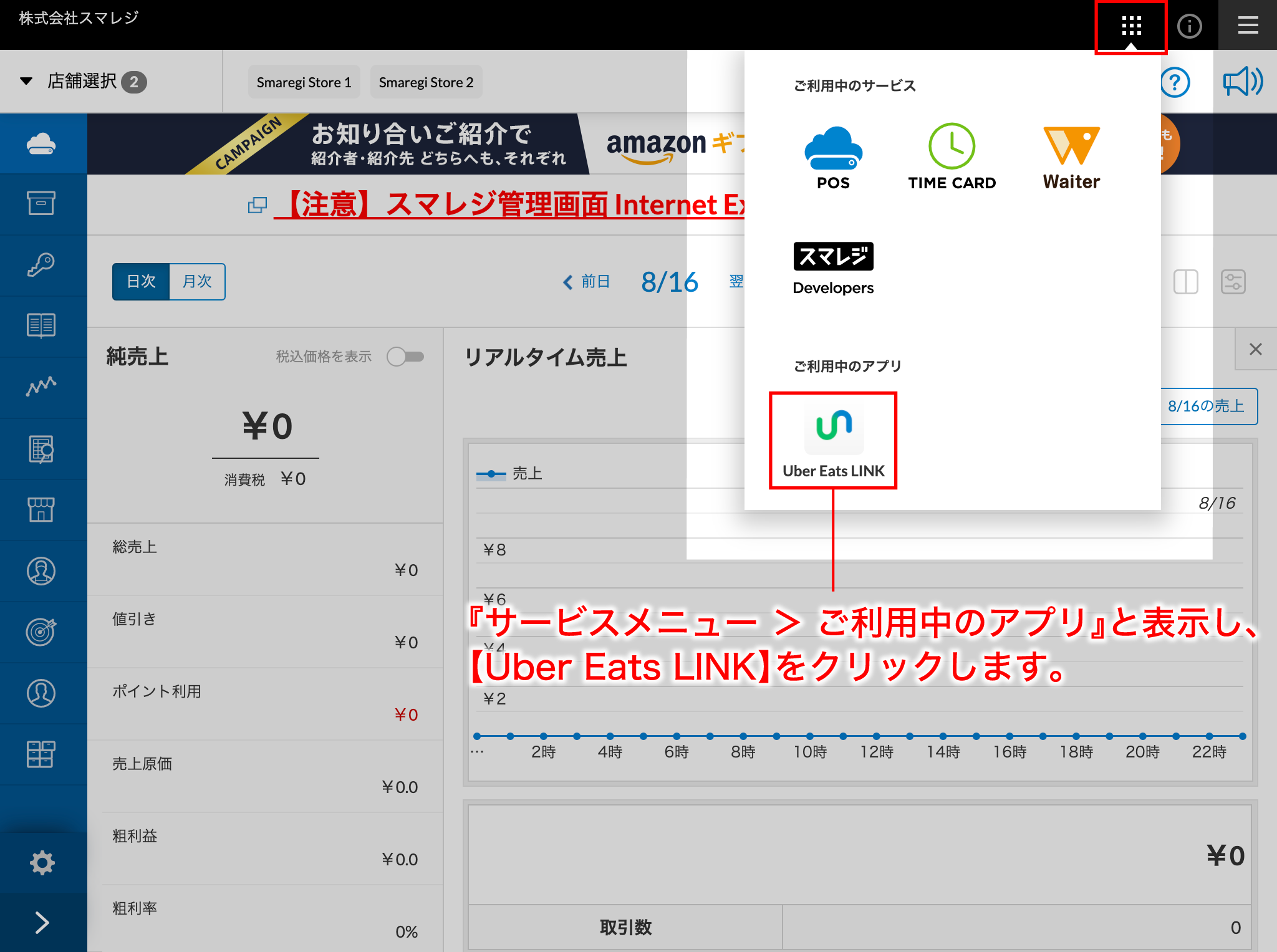Expand the sidebar with bottom arrow
The height and width of the screenshot is (952, 1277).
(42, 922)
